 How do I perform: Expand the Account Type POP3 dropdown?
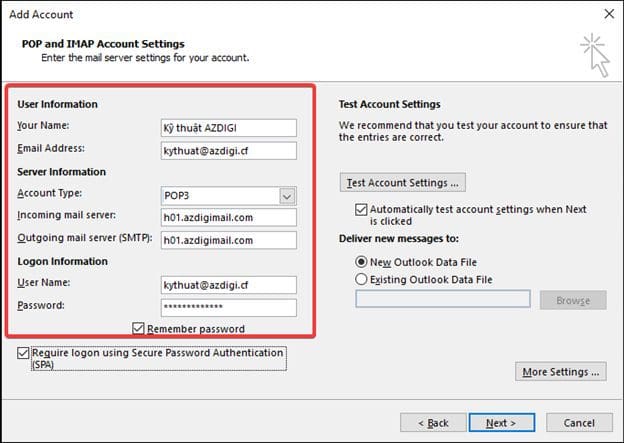tap(287, 196)
